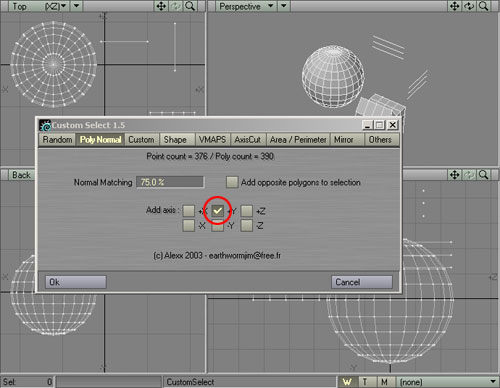Image resolution: width=500 pixels, height=388 pixels.
Task: Select the Poly Normal tab
Action: [100, 140]
